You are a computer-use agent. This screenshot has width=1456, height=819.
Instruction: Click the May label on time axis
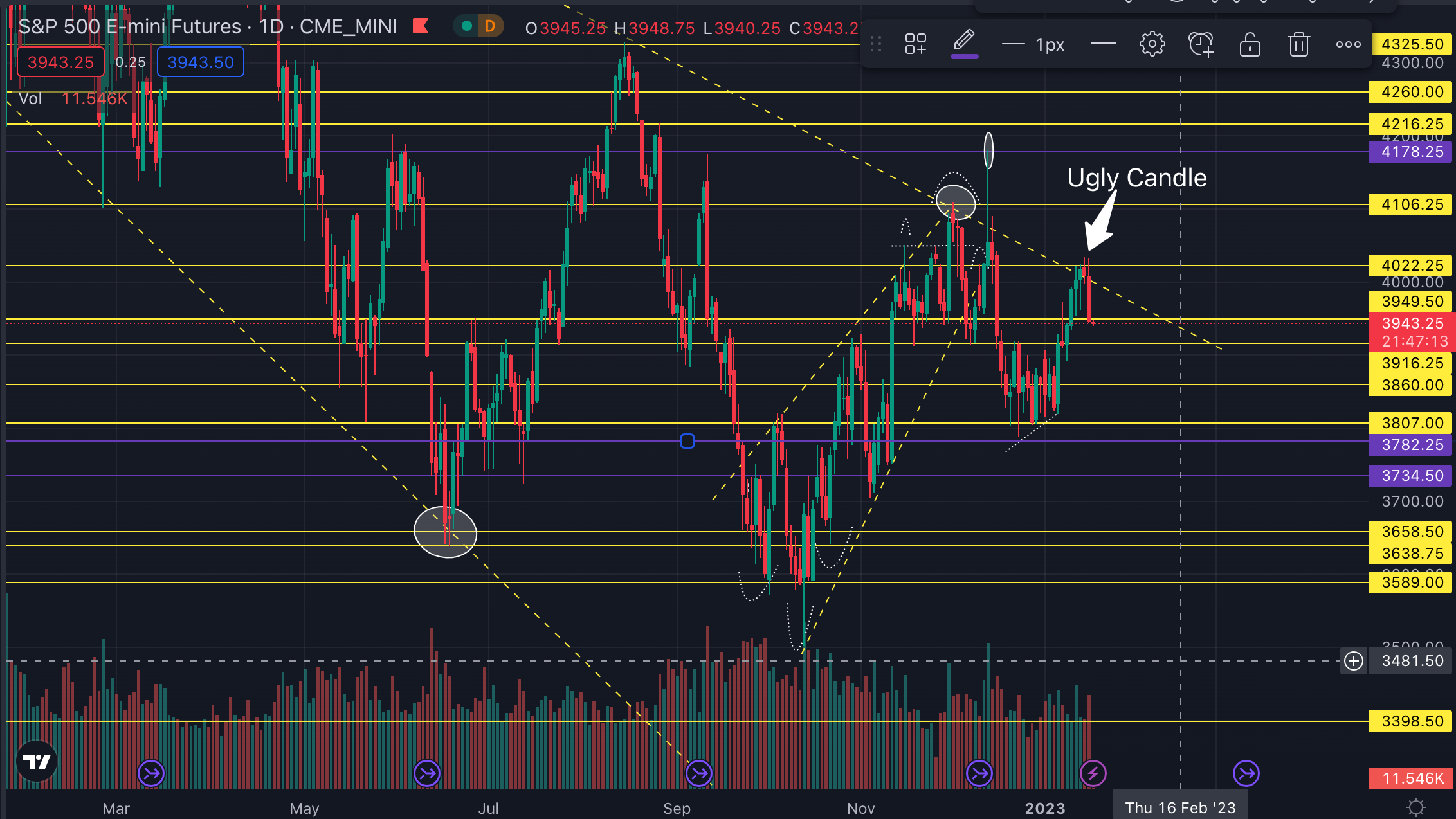point(304,808)
